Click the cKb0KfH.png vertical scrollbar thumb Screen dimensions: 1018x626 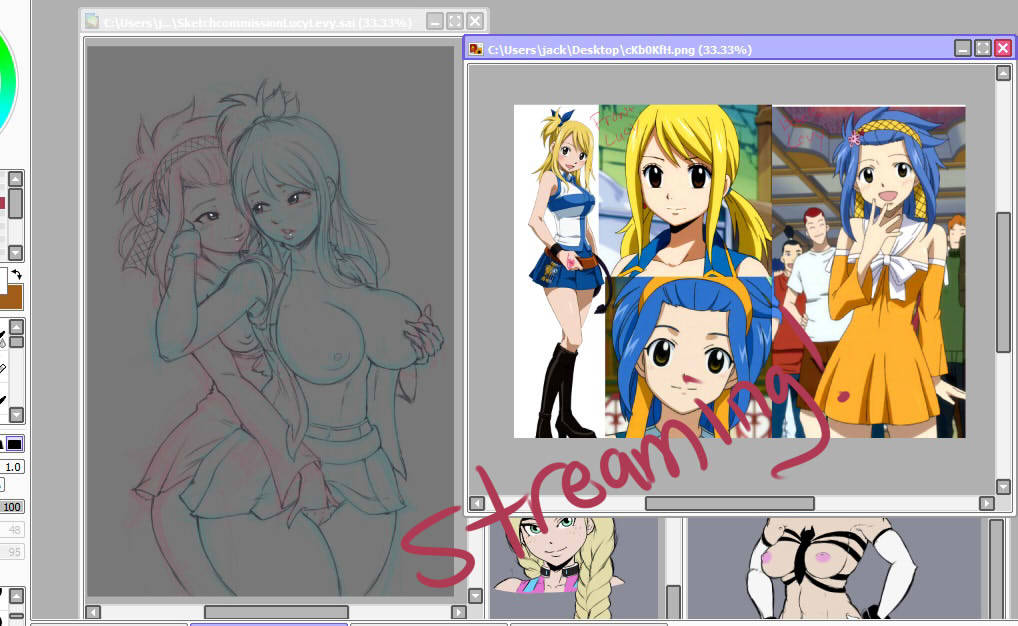(1003, 282)
